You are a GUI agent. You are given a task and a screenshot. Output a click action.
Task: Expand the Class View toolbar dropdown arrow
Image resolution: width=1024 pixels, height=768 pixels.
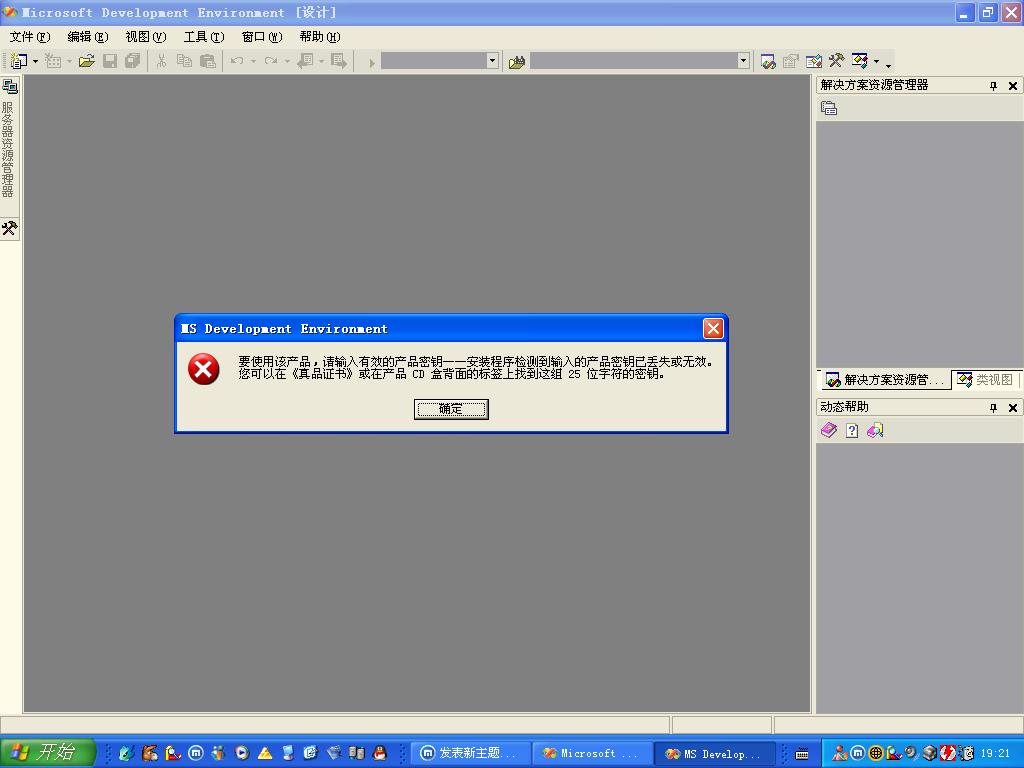coord(876,62)
